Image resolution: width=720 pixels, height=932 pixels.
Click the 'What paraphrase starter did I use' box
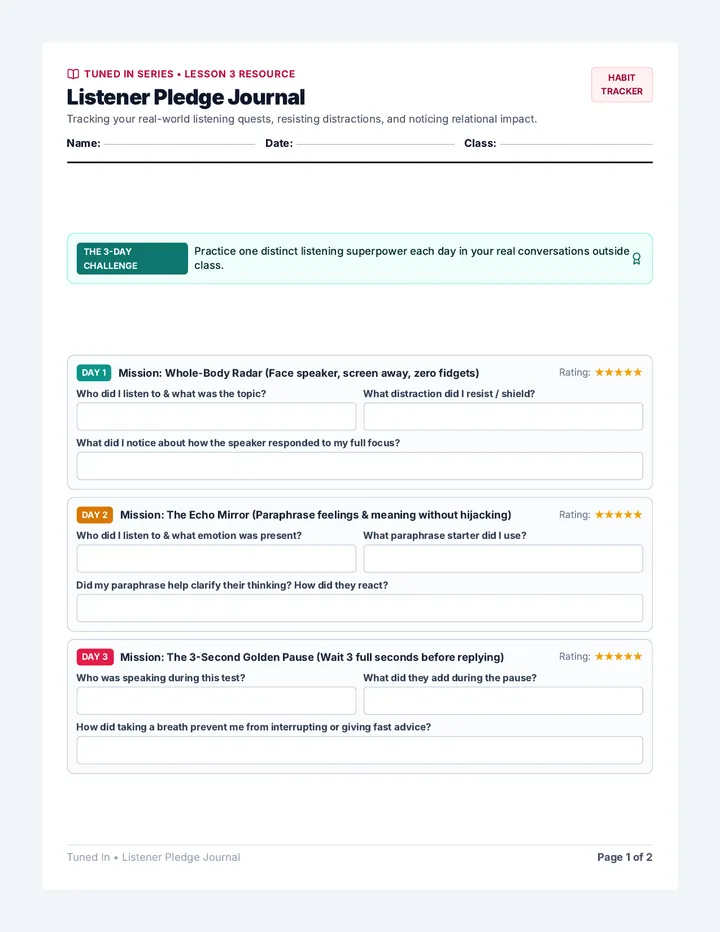503,558
